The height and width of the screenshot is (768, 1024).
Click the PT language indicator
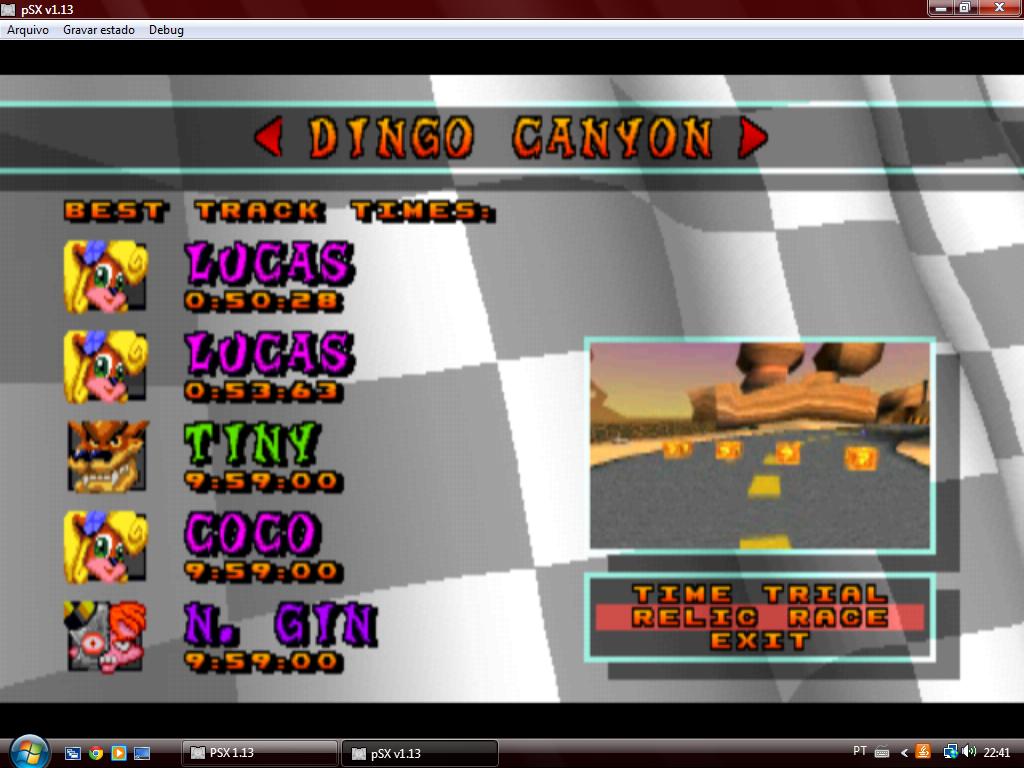tap(860, 752)
